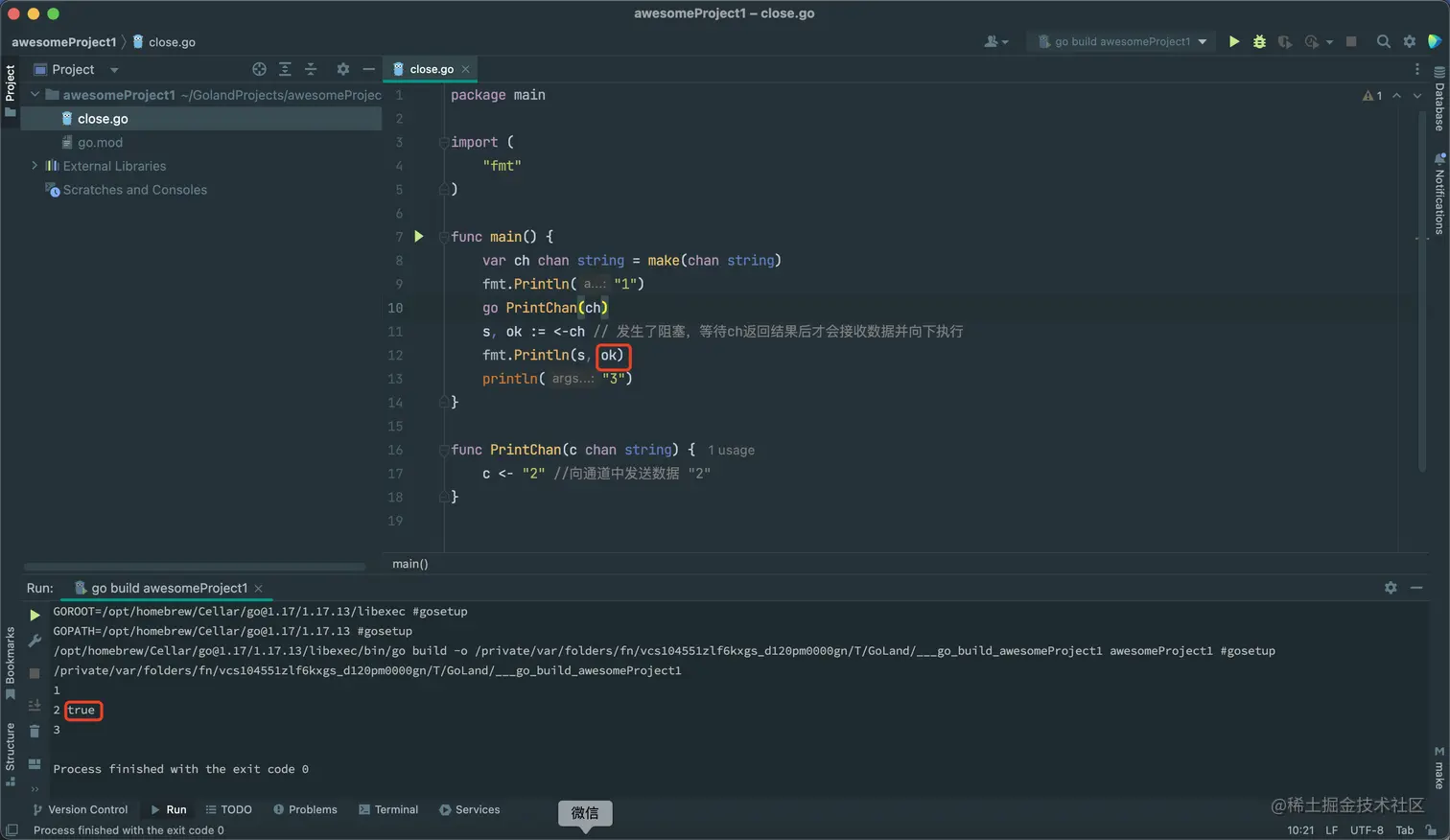This screenshot has height=840, width=1450.
Task: Click the stop square in the top toolbar
Action: pyautogui.click(x=1351, y=41)
